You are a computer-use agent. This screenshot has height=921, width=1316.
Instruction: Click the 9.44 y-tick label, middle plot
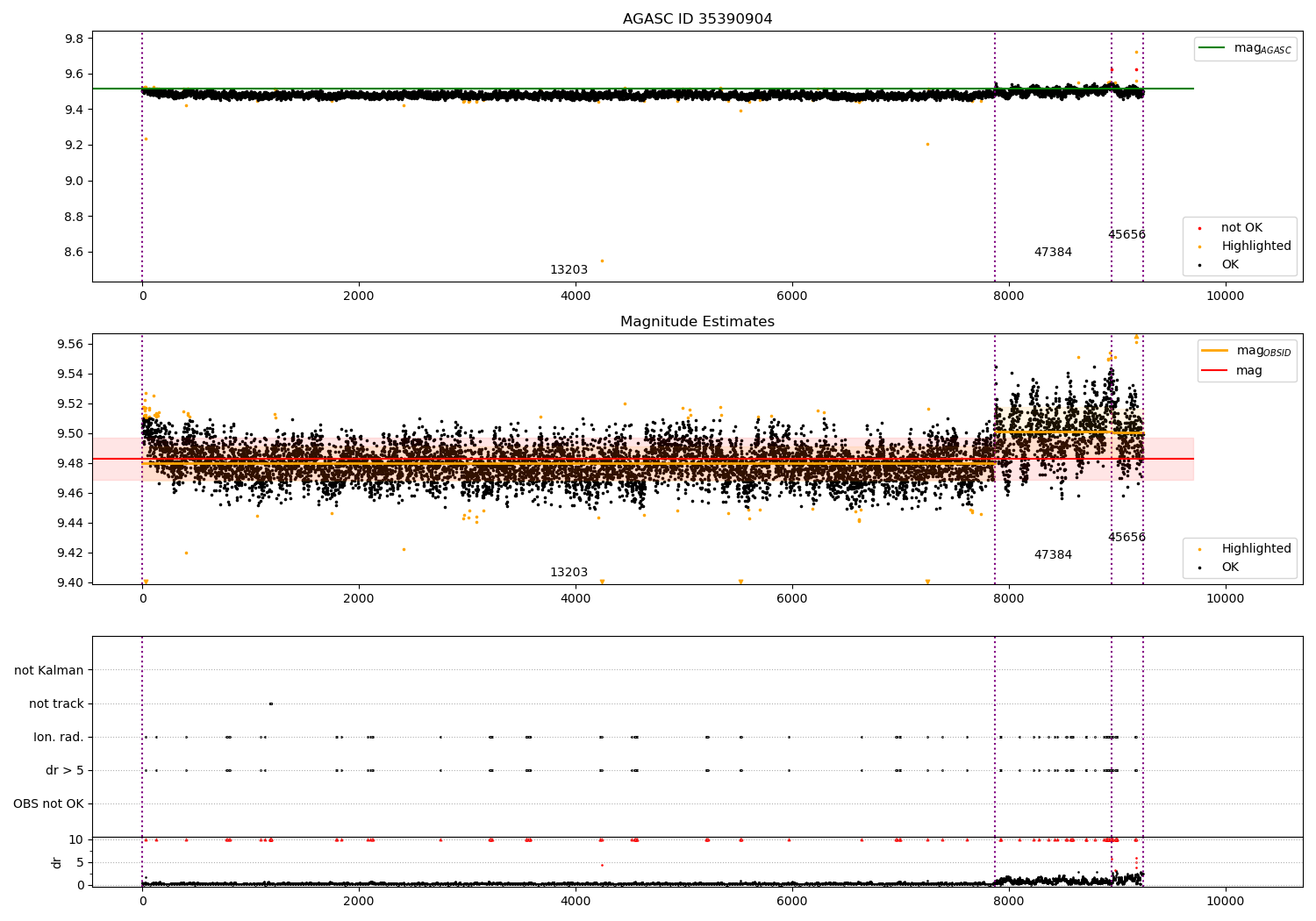click(x=71, y=523)
